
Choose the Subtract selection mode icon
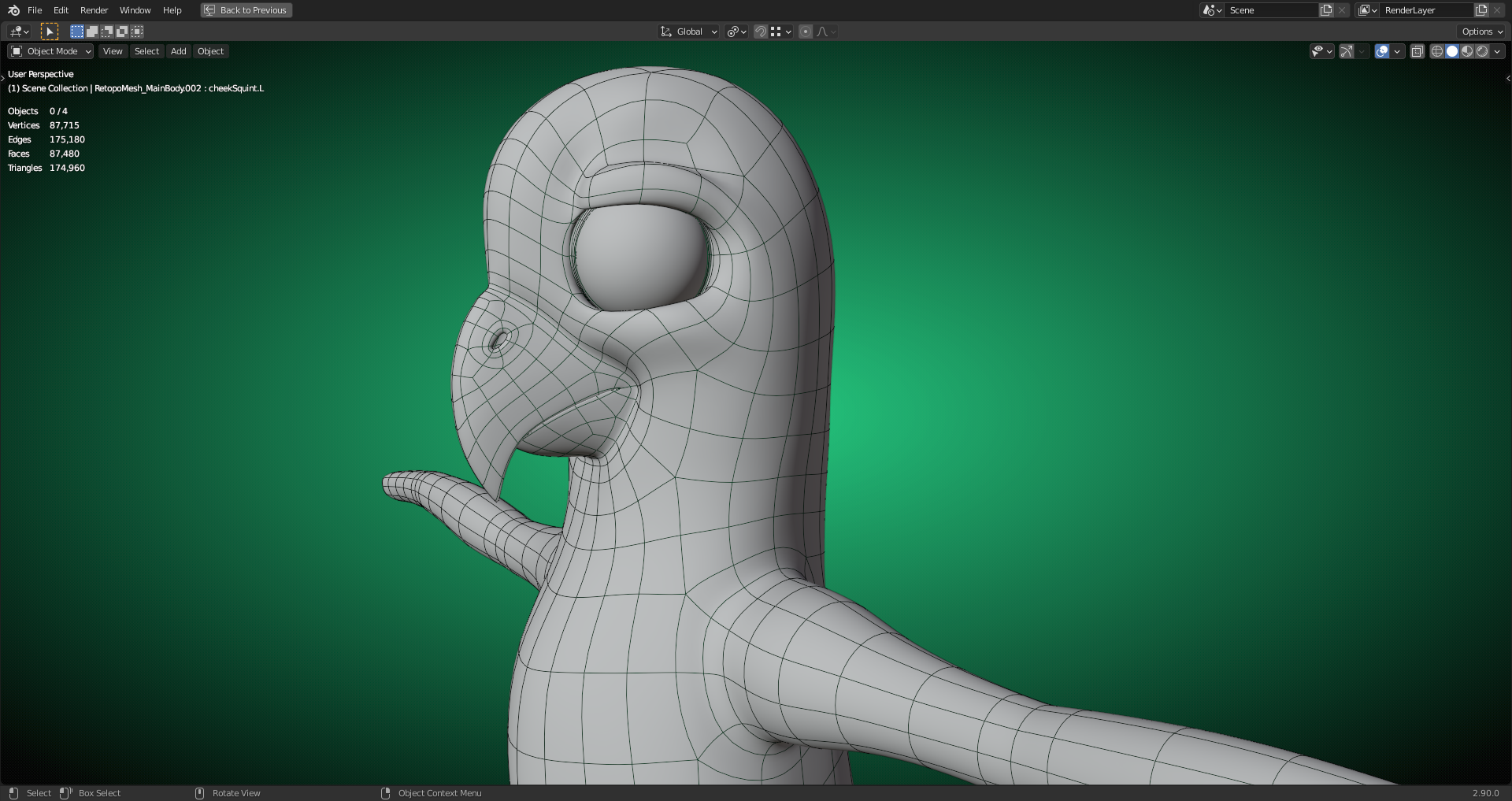tap(107, 32)
